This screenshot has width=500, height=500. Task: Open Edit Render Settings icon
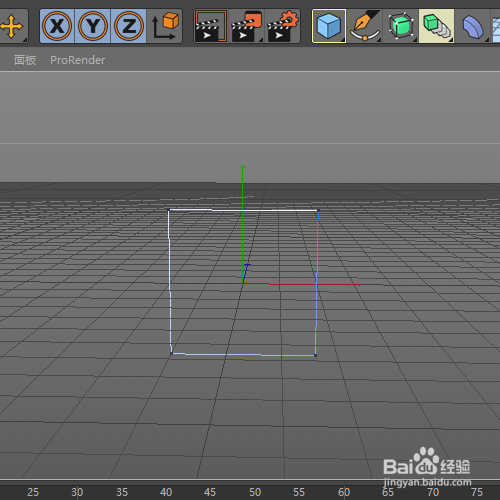tap(283, 26)
